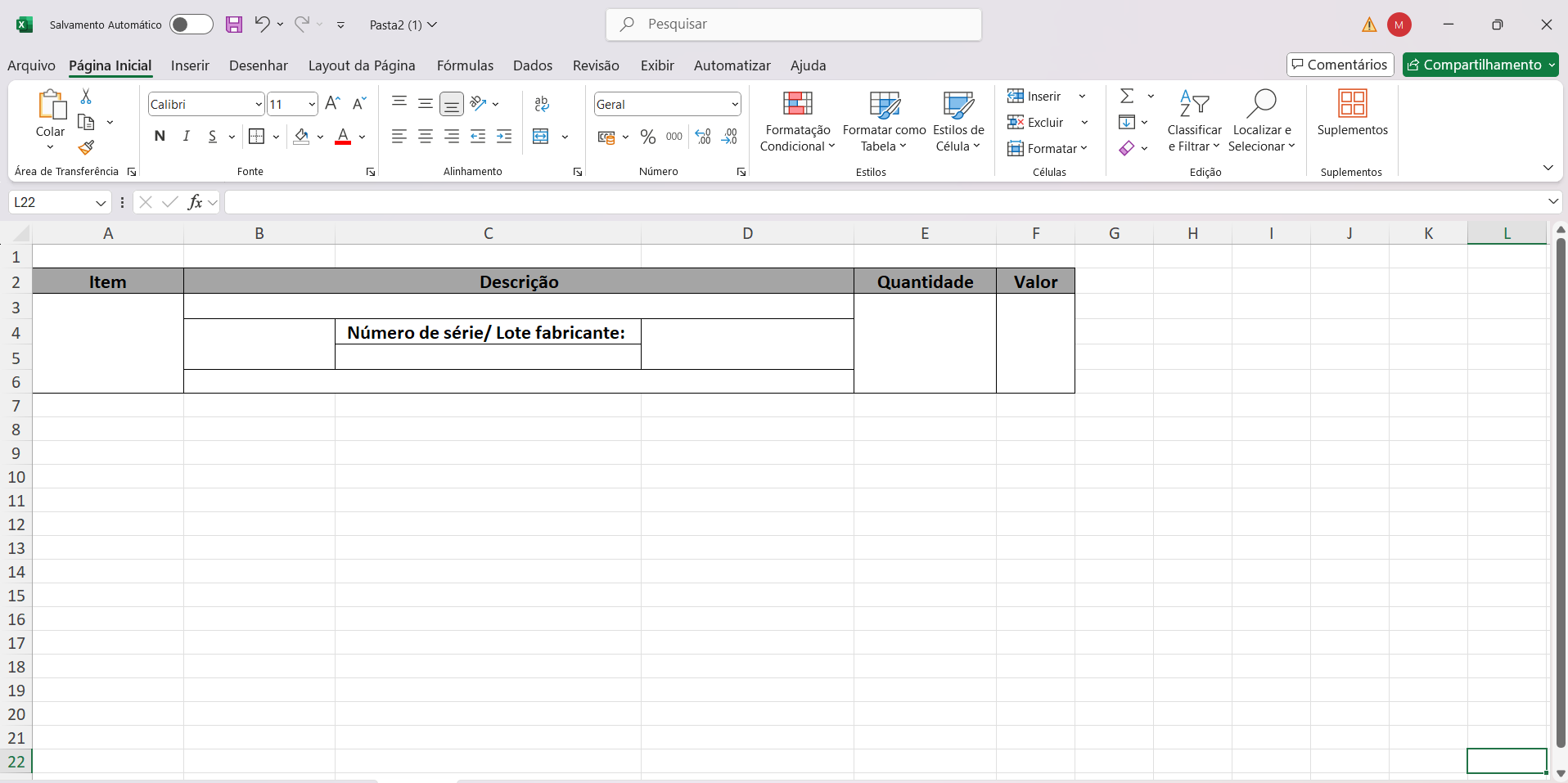1568x783 pixels.
Task: Toggle bold (N) formatting
Action: [x=160, y=137]
